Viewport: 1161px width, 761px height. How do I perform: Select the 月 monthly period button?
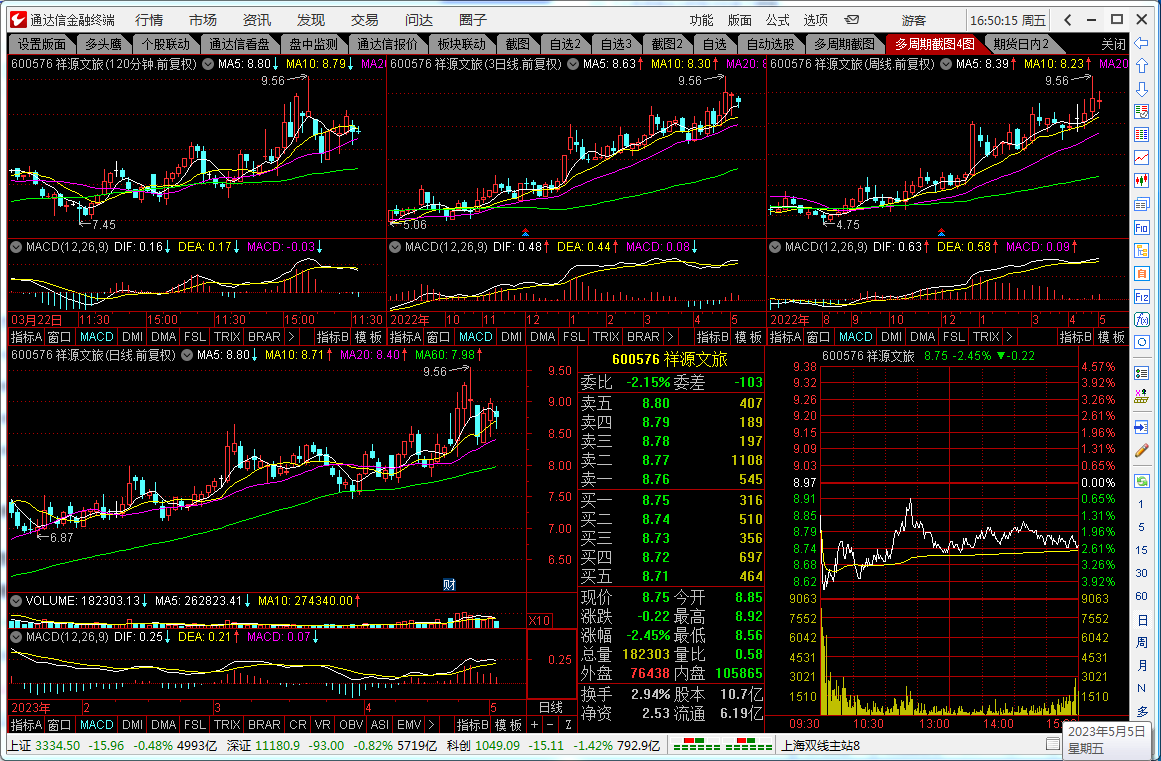[x=1141, y=666]
